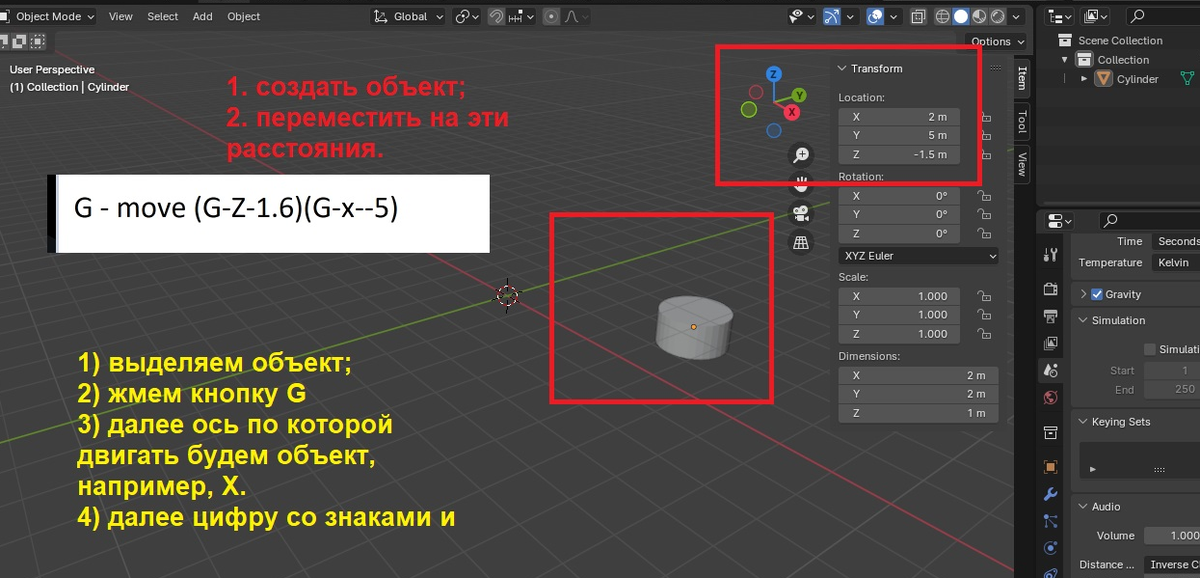Switch to rendered viewport shading

click(x=997, y=16)
